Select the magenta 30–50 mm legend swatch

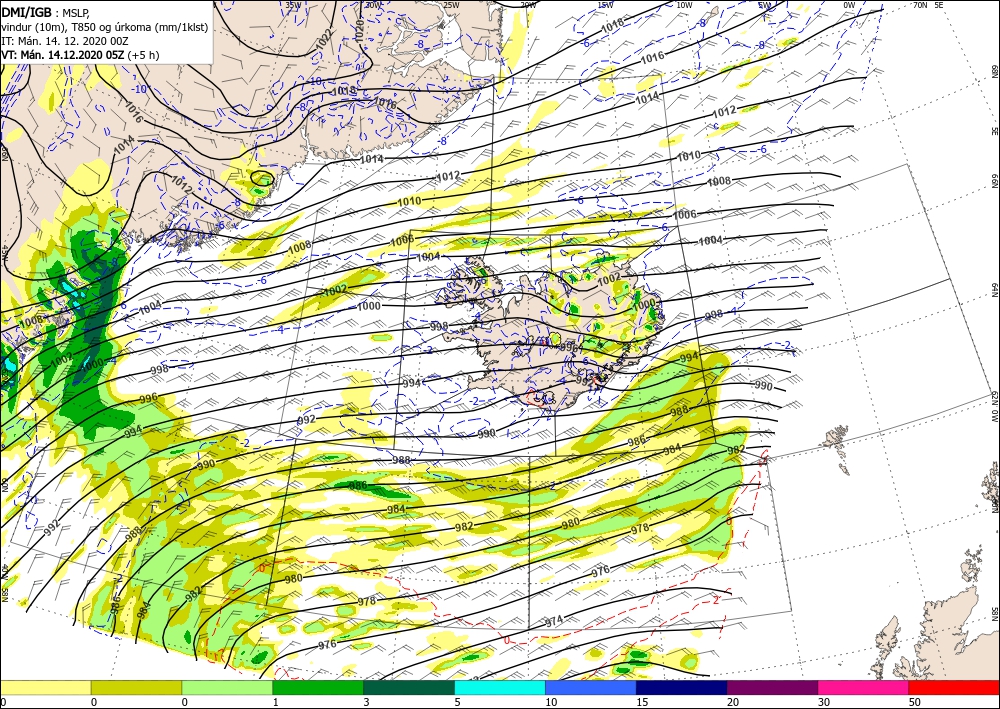pos(864,687)
